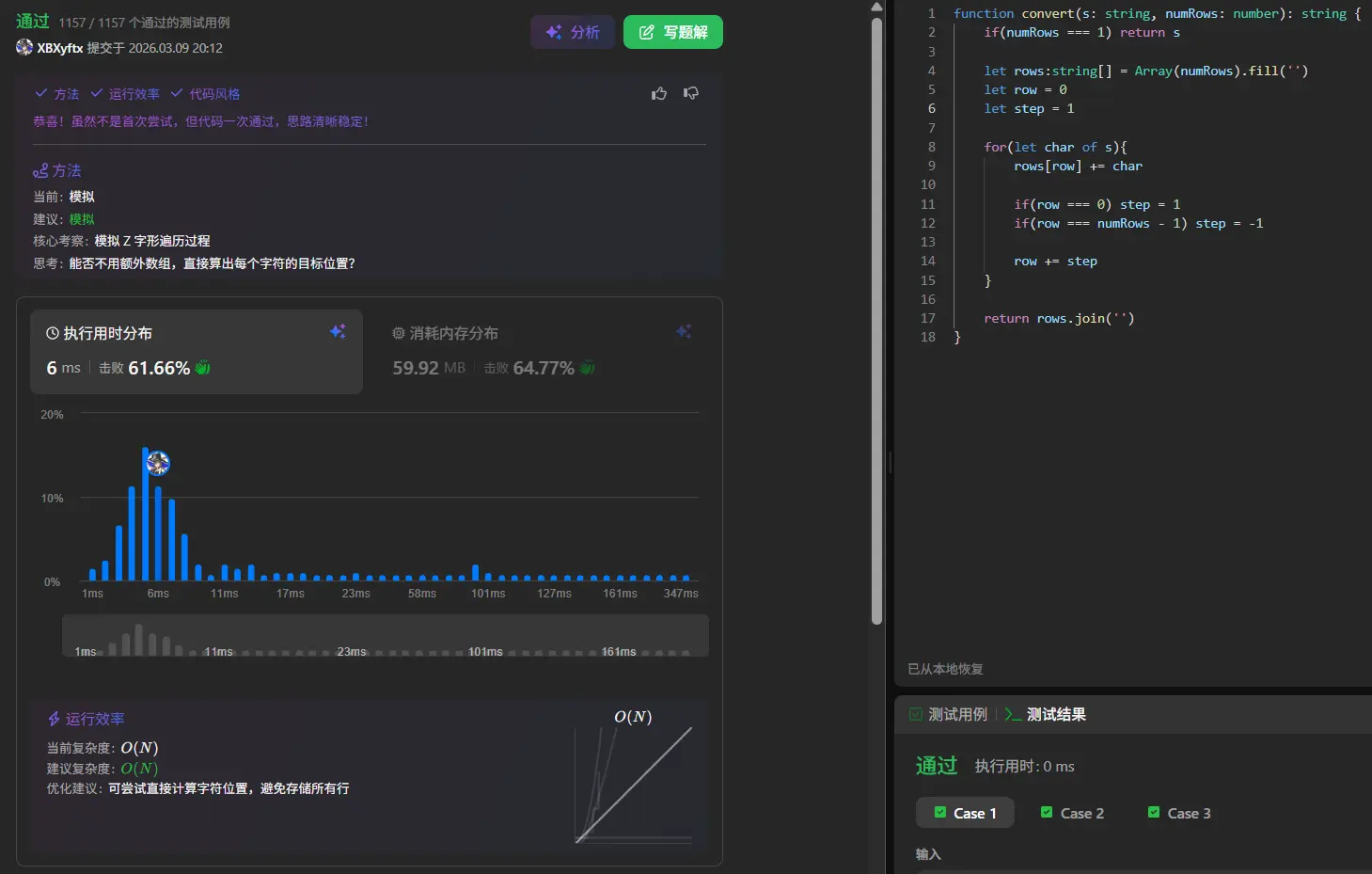The height and width of the screenshot is (874, 1372).
Task: Select the Case 3 test case
Action: (x=1179, y=813)
